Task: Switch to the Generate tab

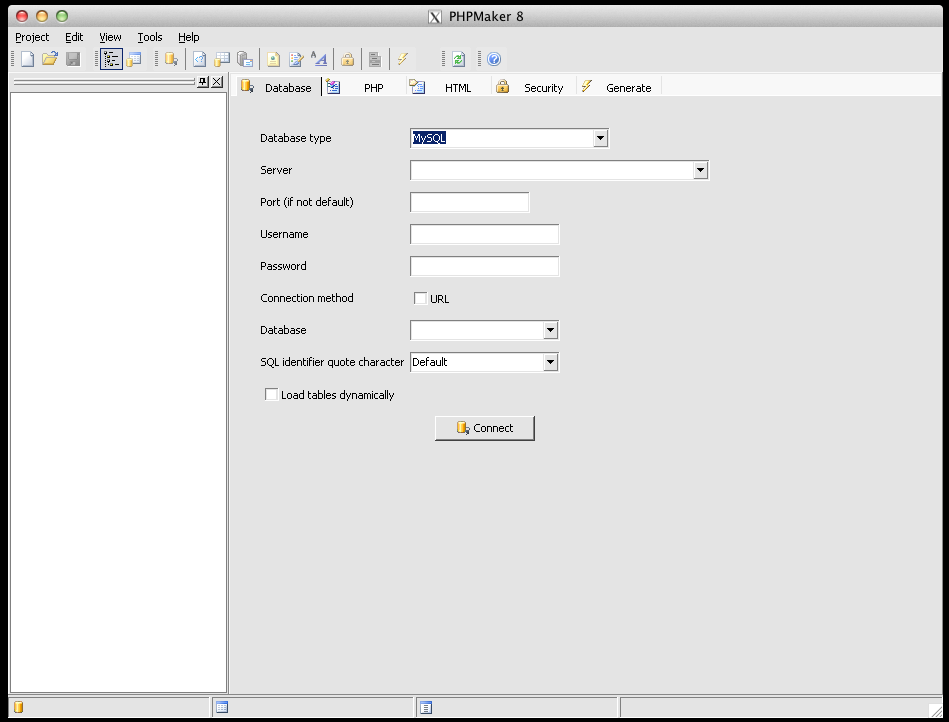Action: [x=617, y=87]
